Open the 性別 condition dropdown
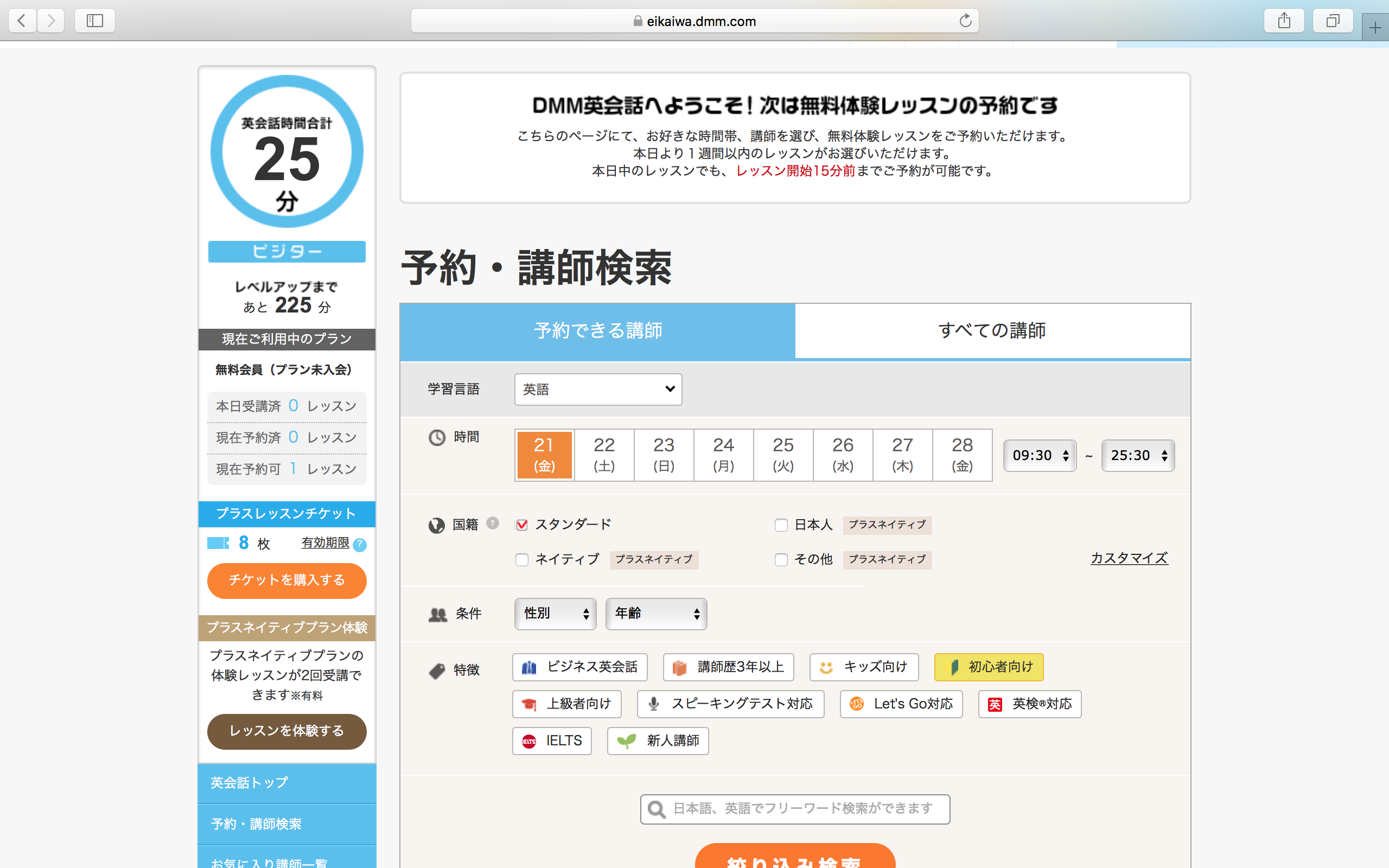The width and height of the screenshot is (1389, 868). 556,614
